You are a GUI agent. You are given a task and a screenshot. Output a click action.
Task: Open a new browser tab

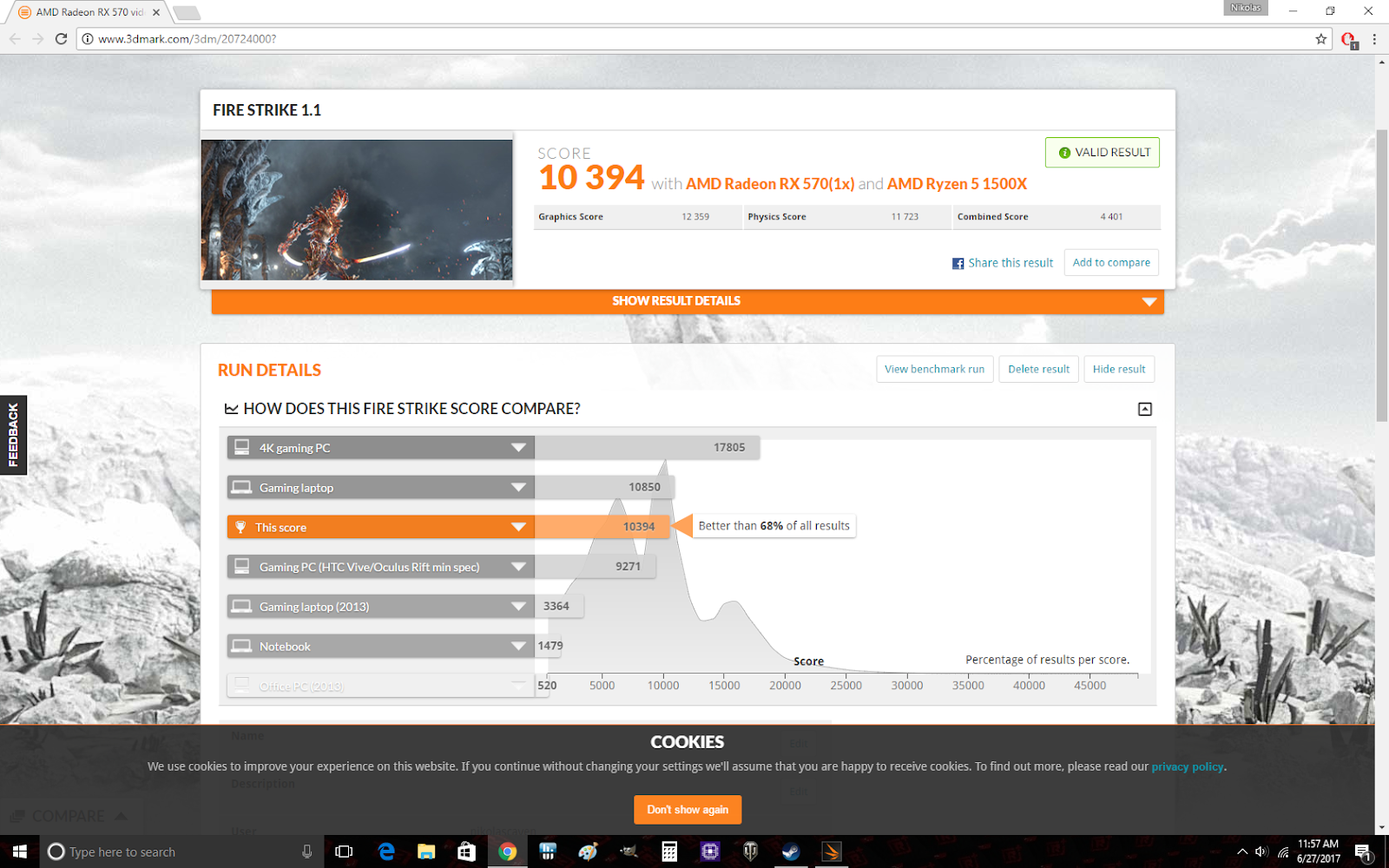186,12
